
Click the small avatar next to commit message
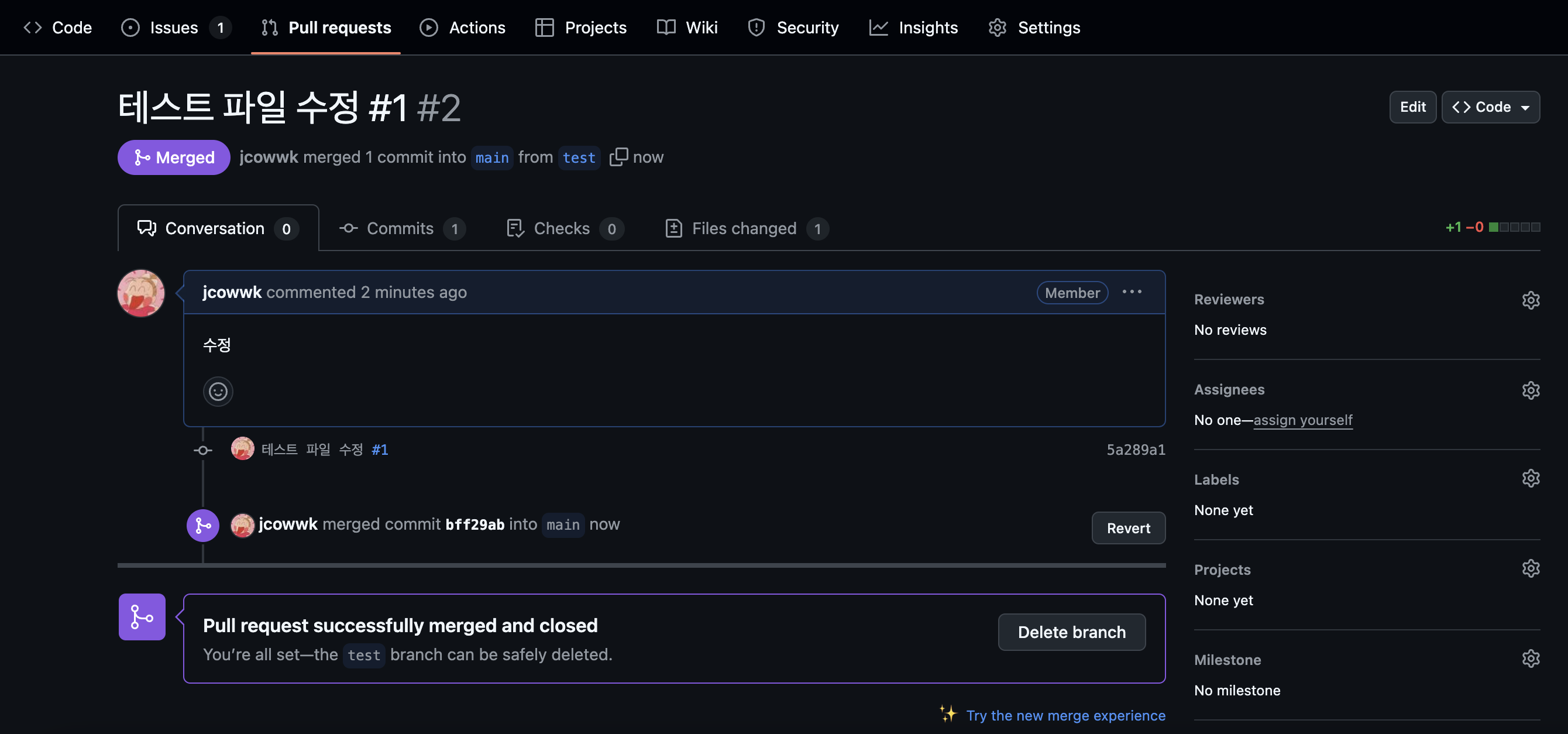(x=242, y=449)
